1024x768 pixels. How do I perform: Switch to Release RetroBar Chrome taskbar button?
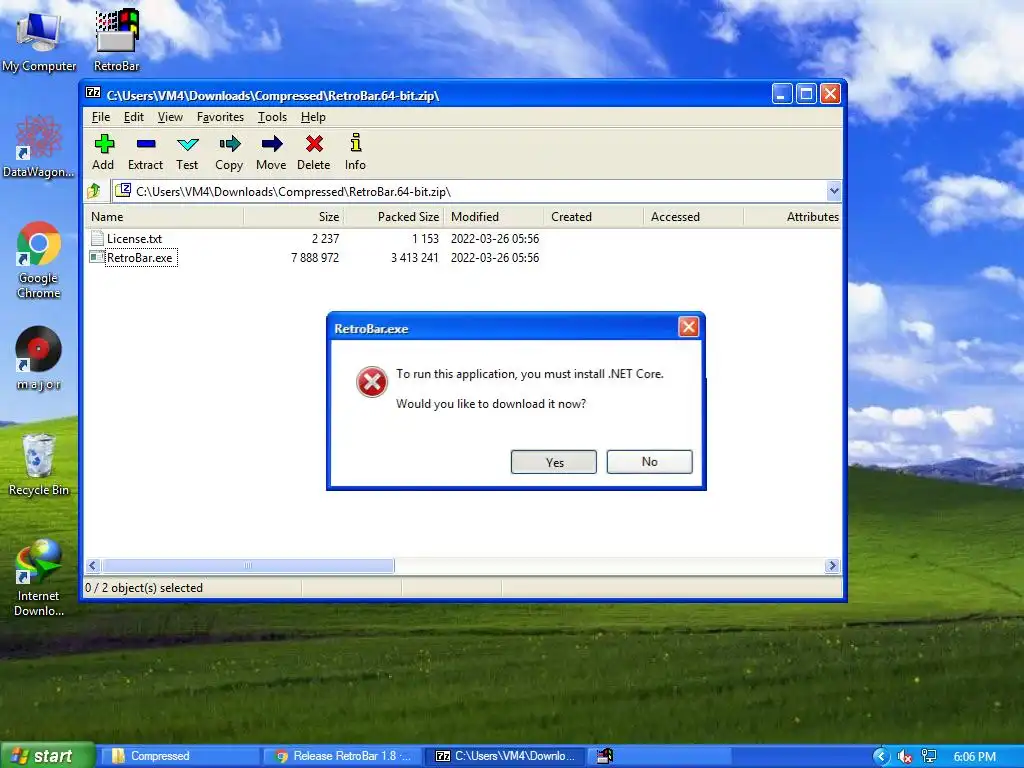tap(343, 756)
